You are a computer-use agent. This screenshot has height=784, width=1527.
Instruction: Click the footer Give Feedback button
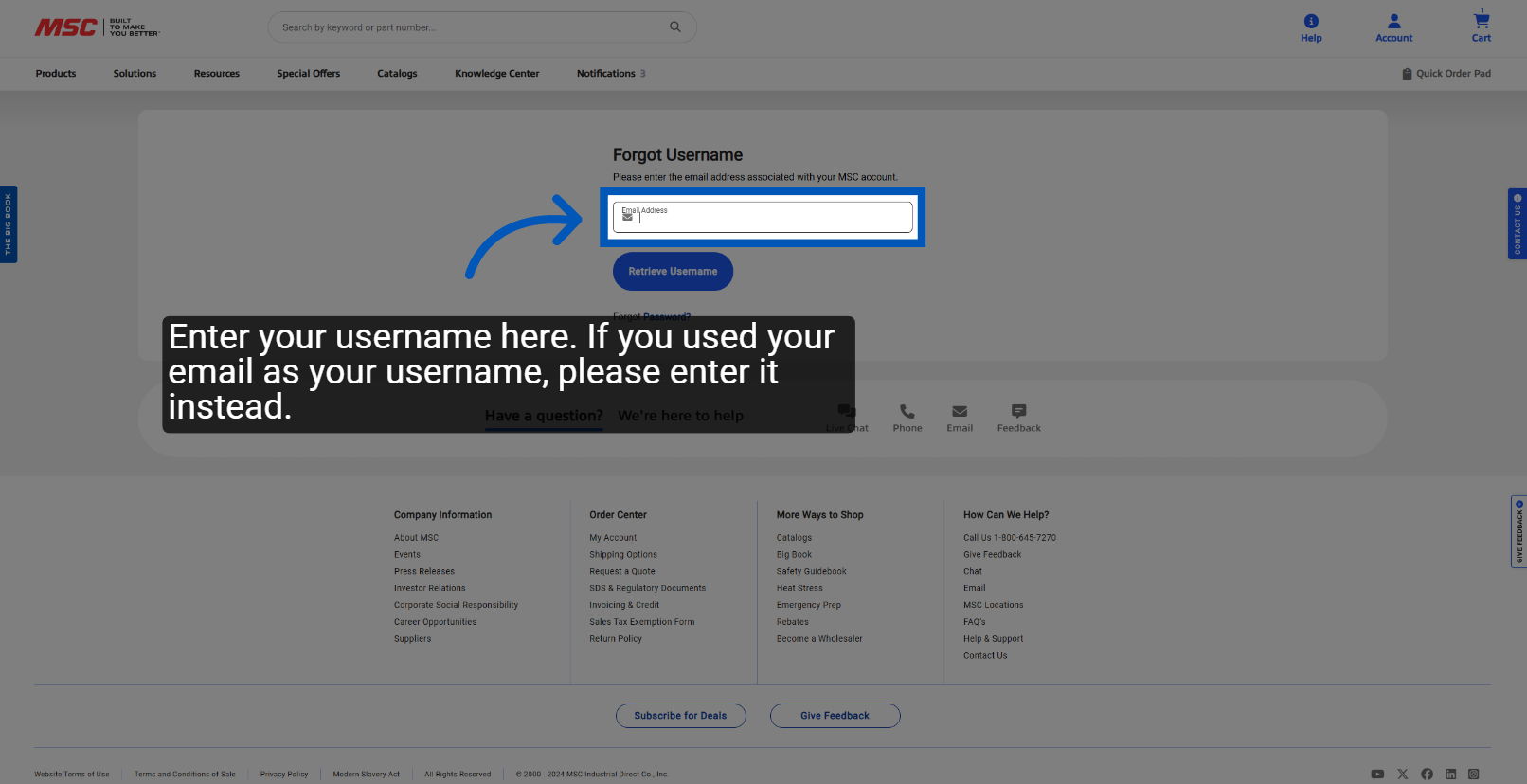(x=835, y=716)
